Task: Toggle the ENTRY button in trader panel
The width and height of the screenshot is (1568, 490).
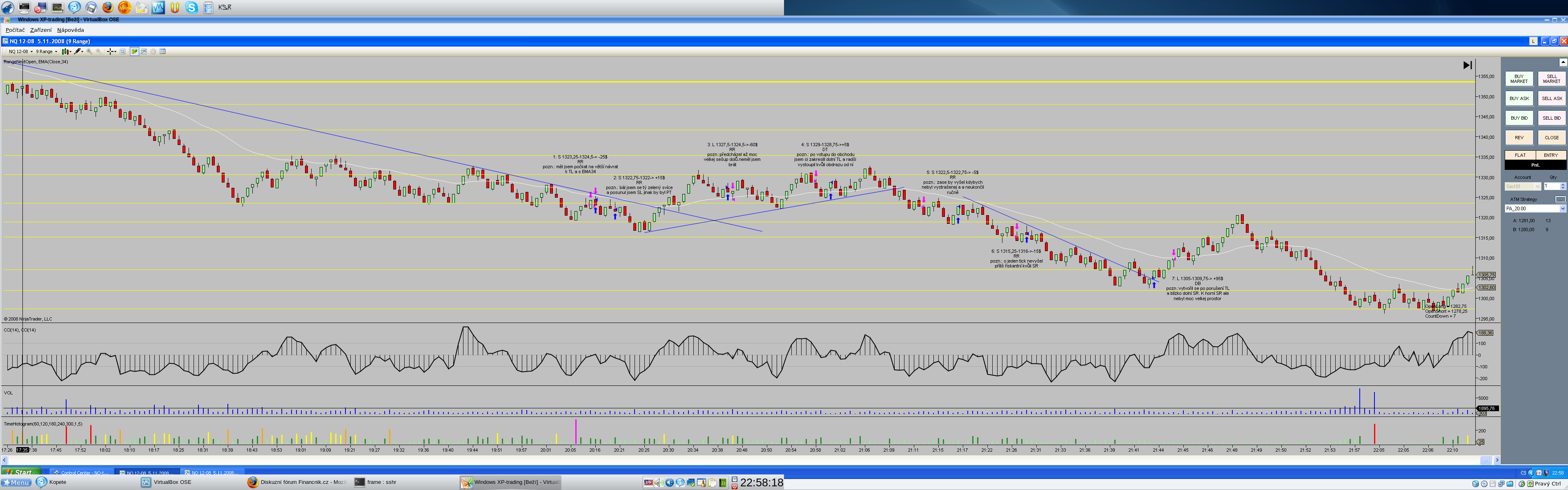Action: [x=1550, y=155]
